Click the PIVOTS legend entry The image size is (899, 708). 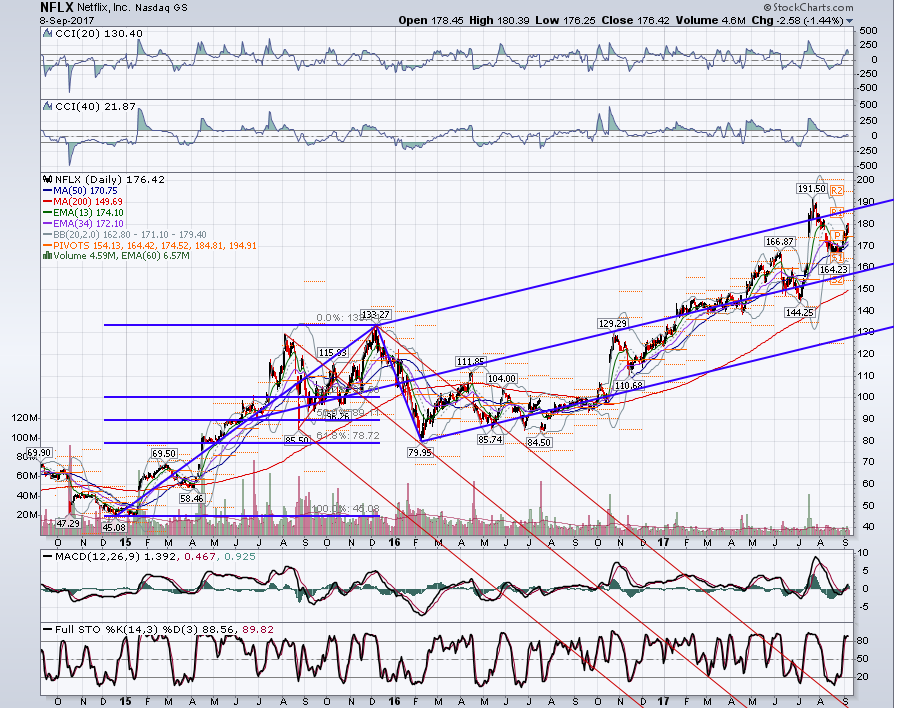click(x=150, y=245)
